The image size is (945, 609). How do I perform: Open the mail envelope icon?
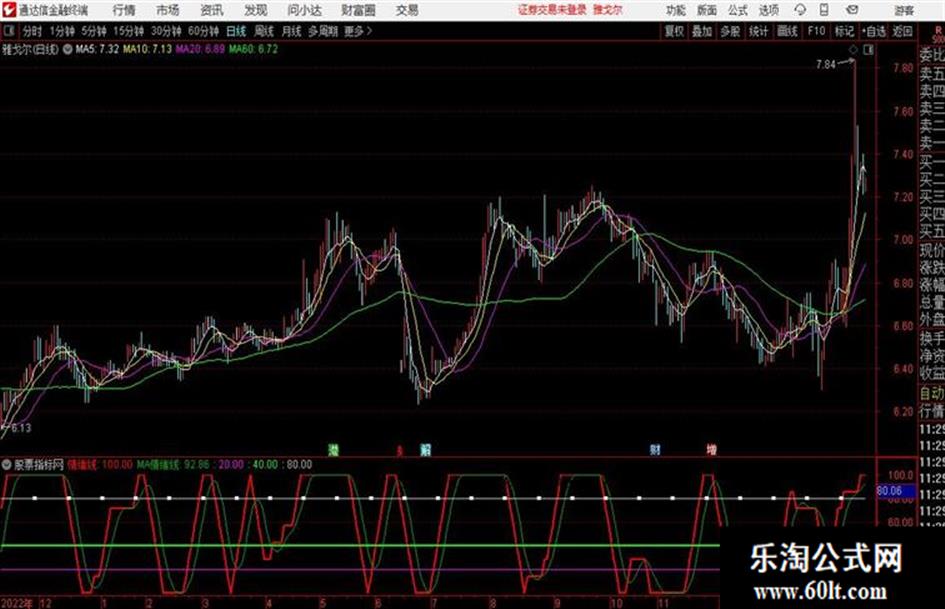852,10
